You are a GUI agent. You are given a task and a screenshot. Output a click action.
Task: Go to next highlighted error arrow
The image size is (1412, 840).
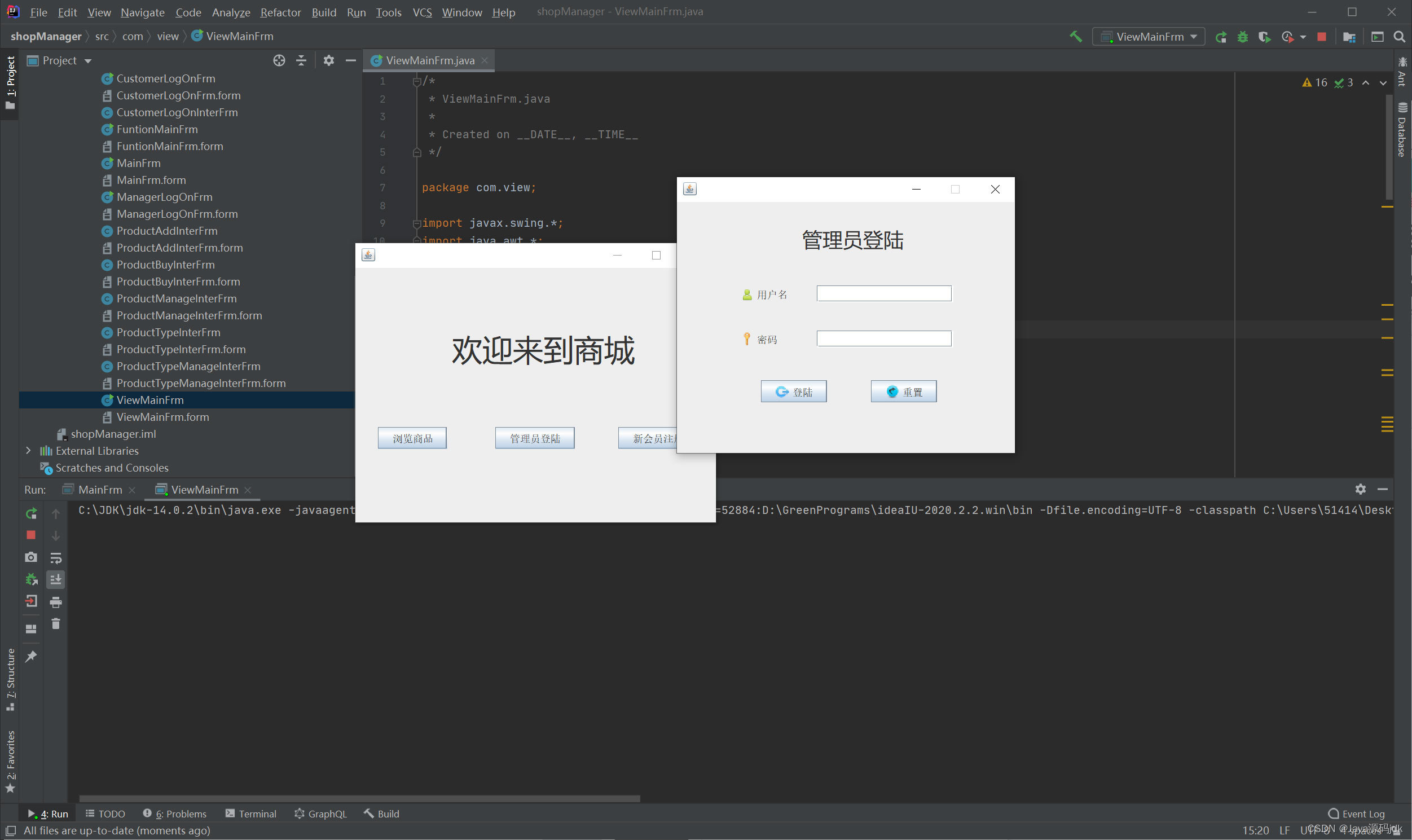tap(1383, 82)
